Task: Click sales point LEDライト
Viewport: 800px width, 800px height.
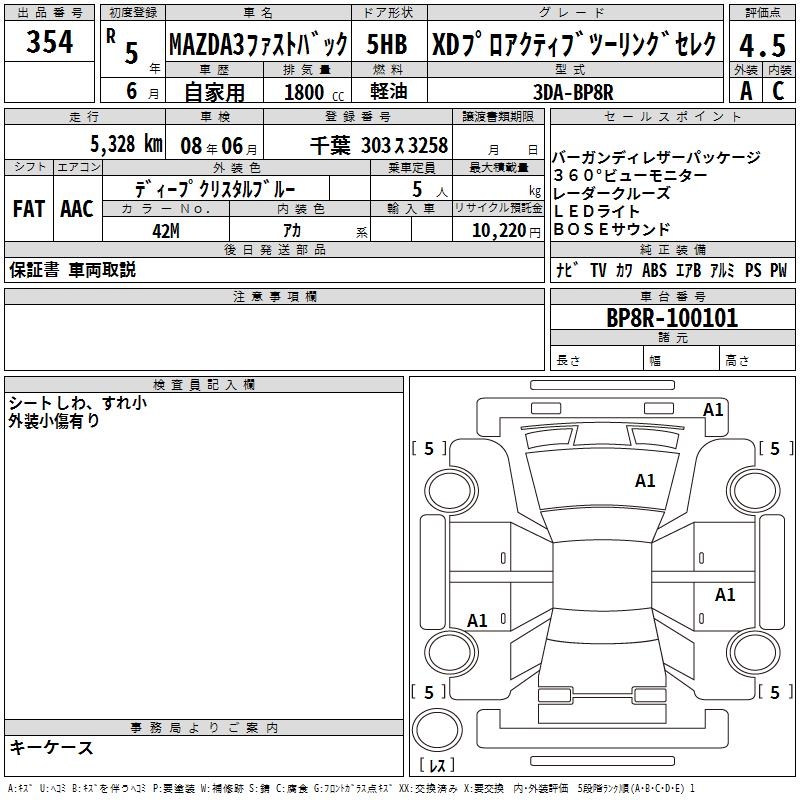Action: tap(596, 211)
